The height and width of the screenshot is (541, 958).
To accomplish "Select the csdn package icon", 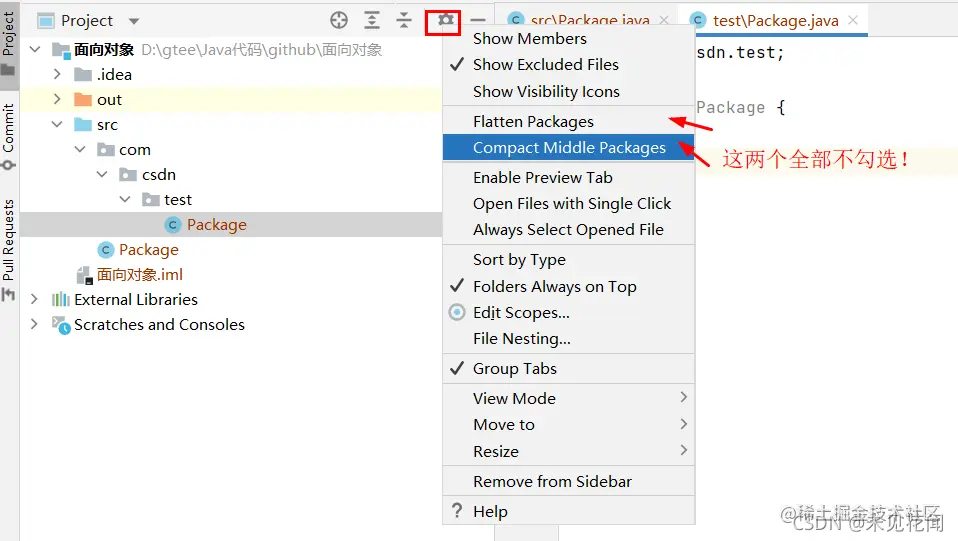I will (x=128, y=175).
